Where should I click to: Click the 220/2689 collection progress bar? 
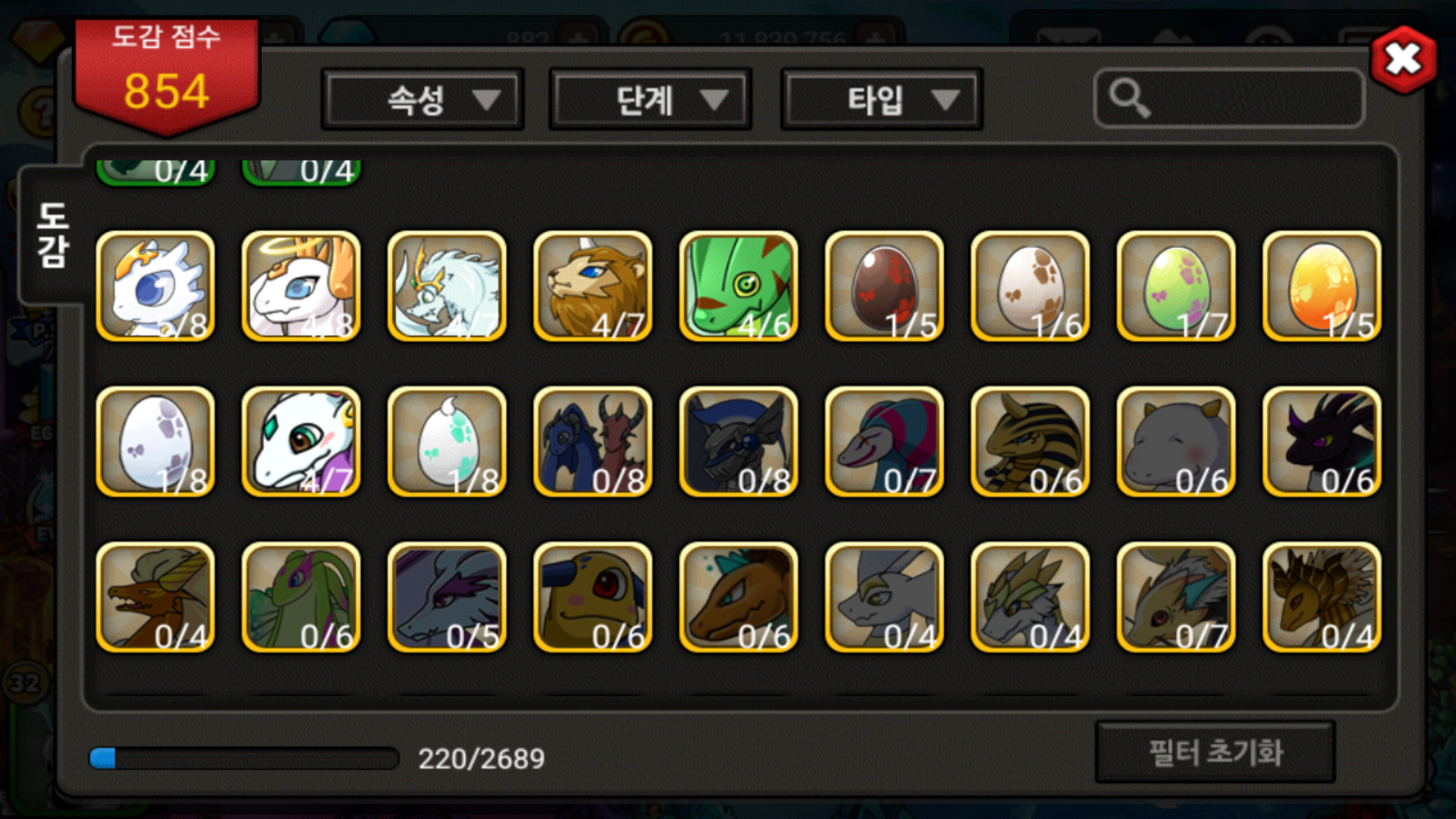click(243, 758)
